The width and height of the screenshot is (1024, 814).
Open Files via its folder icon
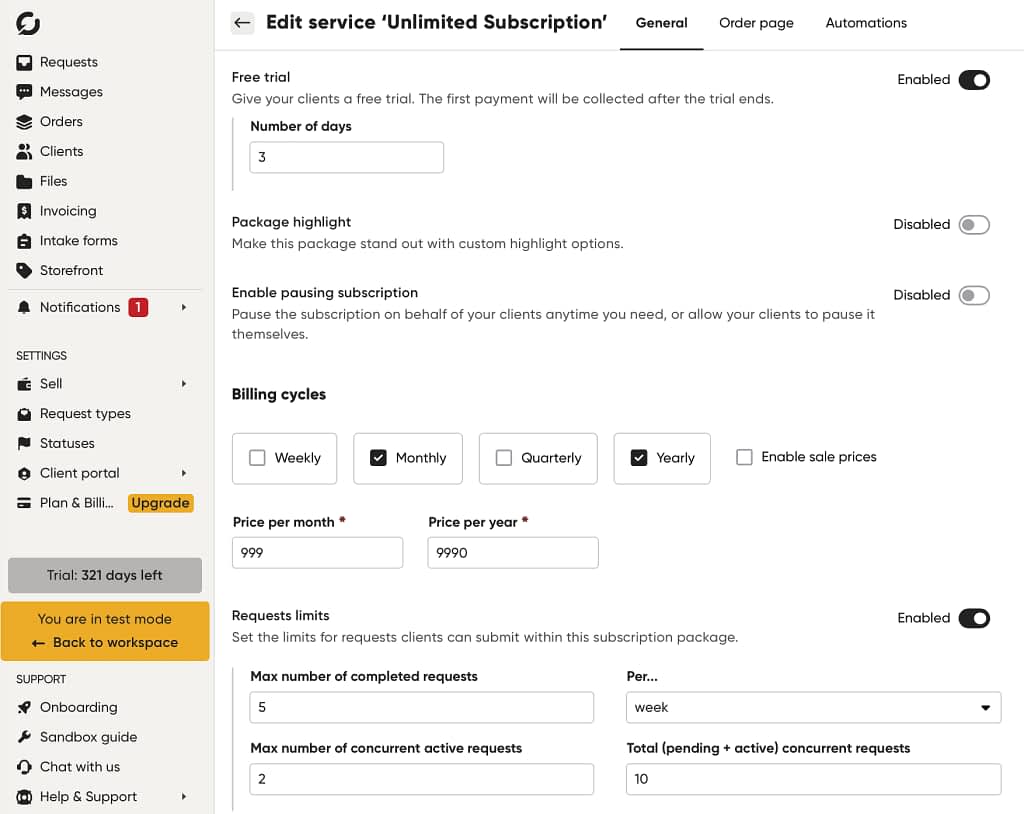click(24, 182)
